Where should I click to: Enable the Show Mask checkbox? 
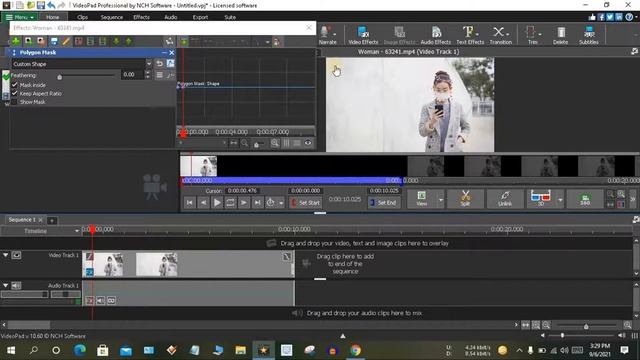coord(15,102)
